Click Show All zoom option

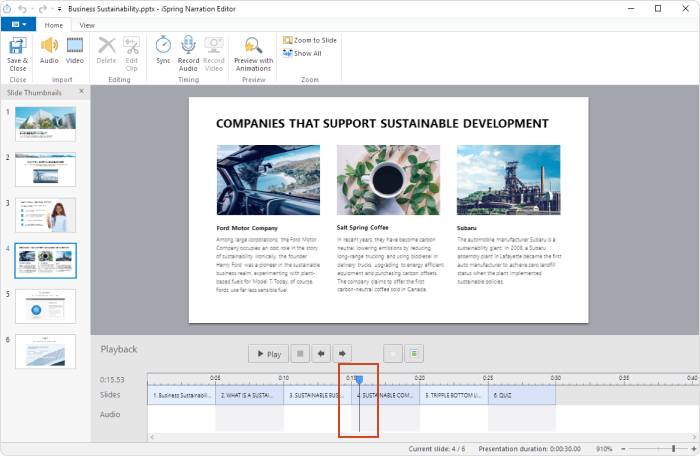(x=302, y=54)
